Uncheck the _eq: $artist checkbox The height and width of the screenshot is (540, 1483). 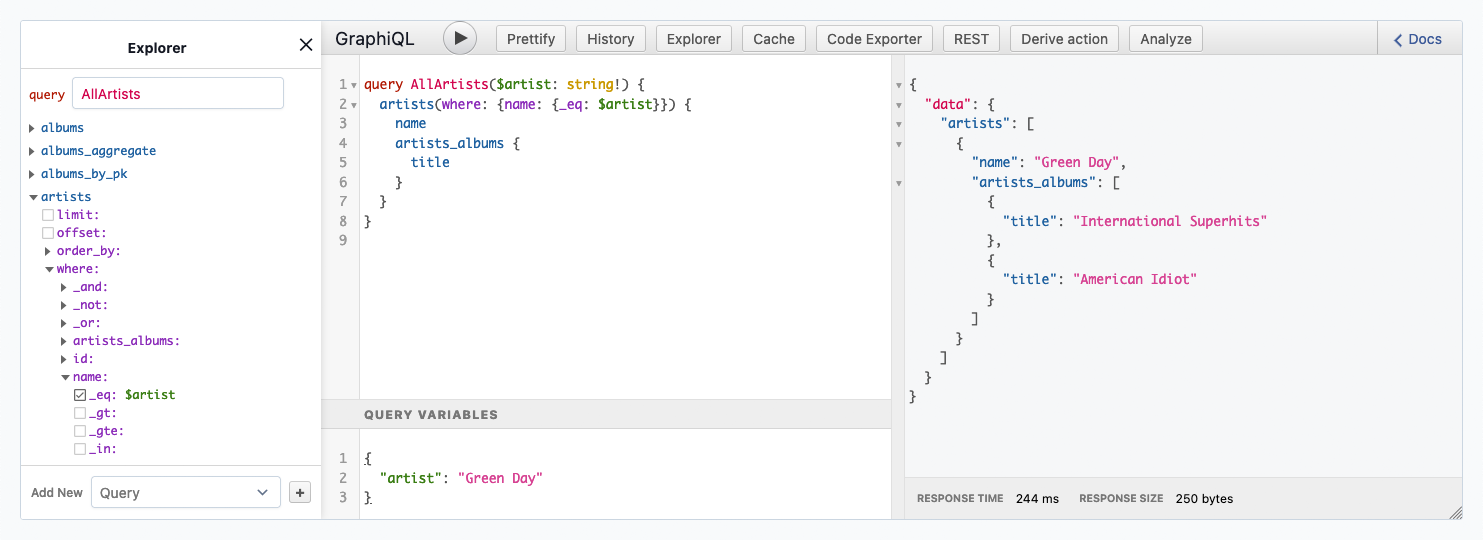click(x=80, y=395)
